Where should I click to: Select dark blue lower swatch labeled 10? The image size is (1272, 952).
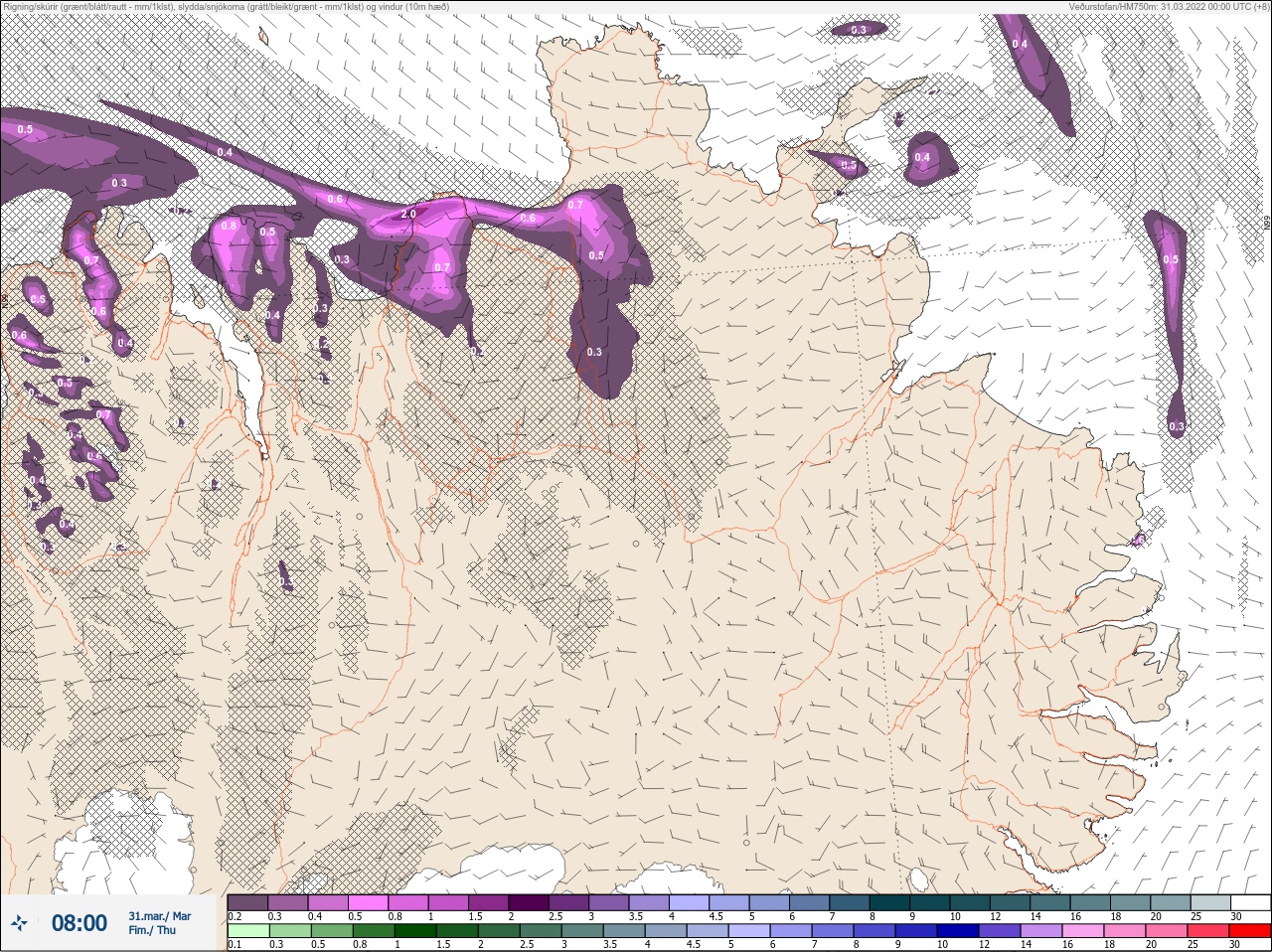point(958,930)
